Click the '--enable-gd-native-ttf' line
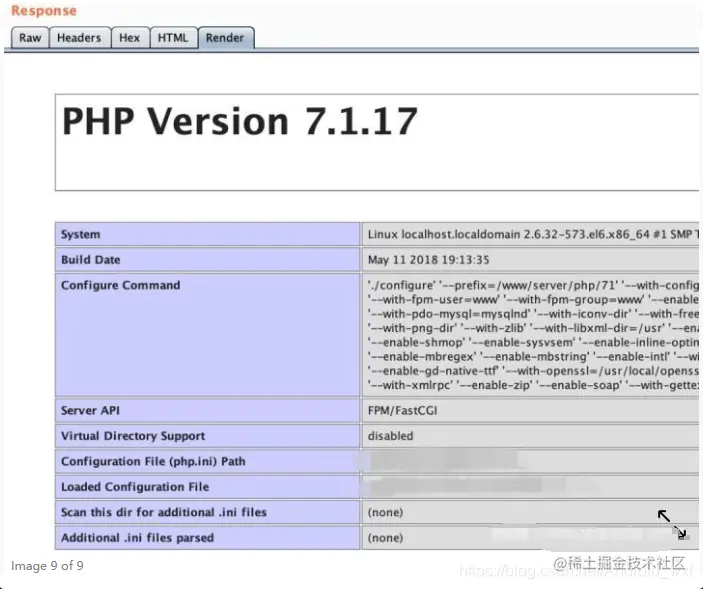 pyautogui.click(x=533, y=371)
